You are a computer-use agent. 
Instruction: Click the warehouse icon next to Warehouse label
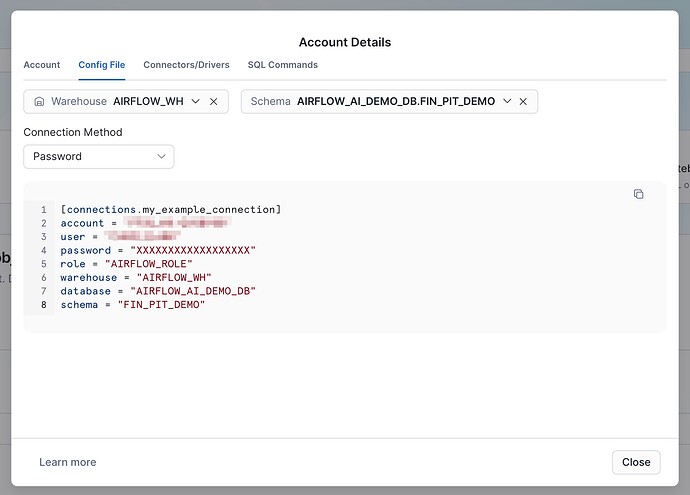point(39,102)
